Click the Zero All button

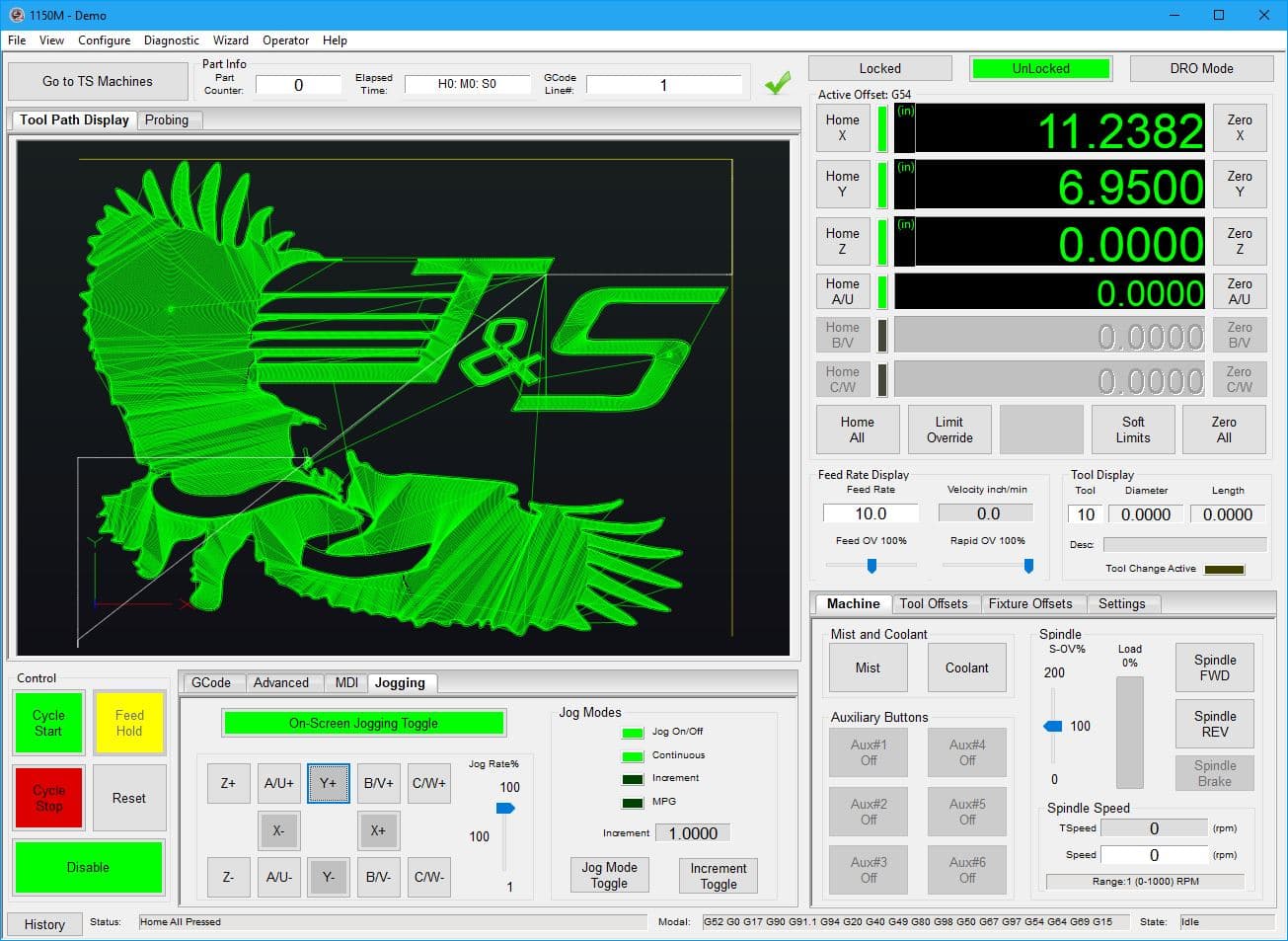[x=1223, y=430]
